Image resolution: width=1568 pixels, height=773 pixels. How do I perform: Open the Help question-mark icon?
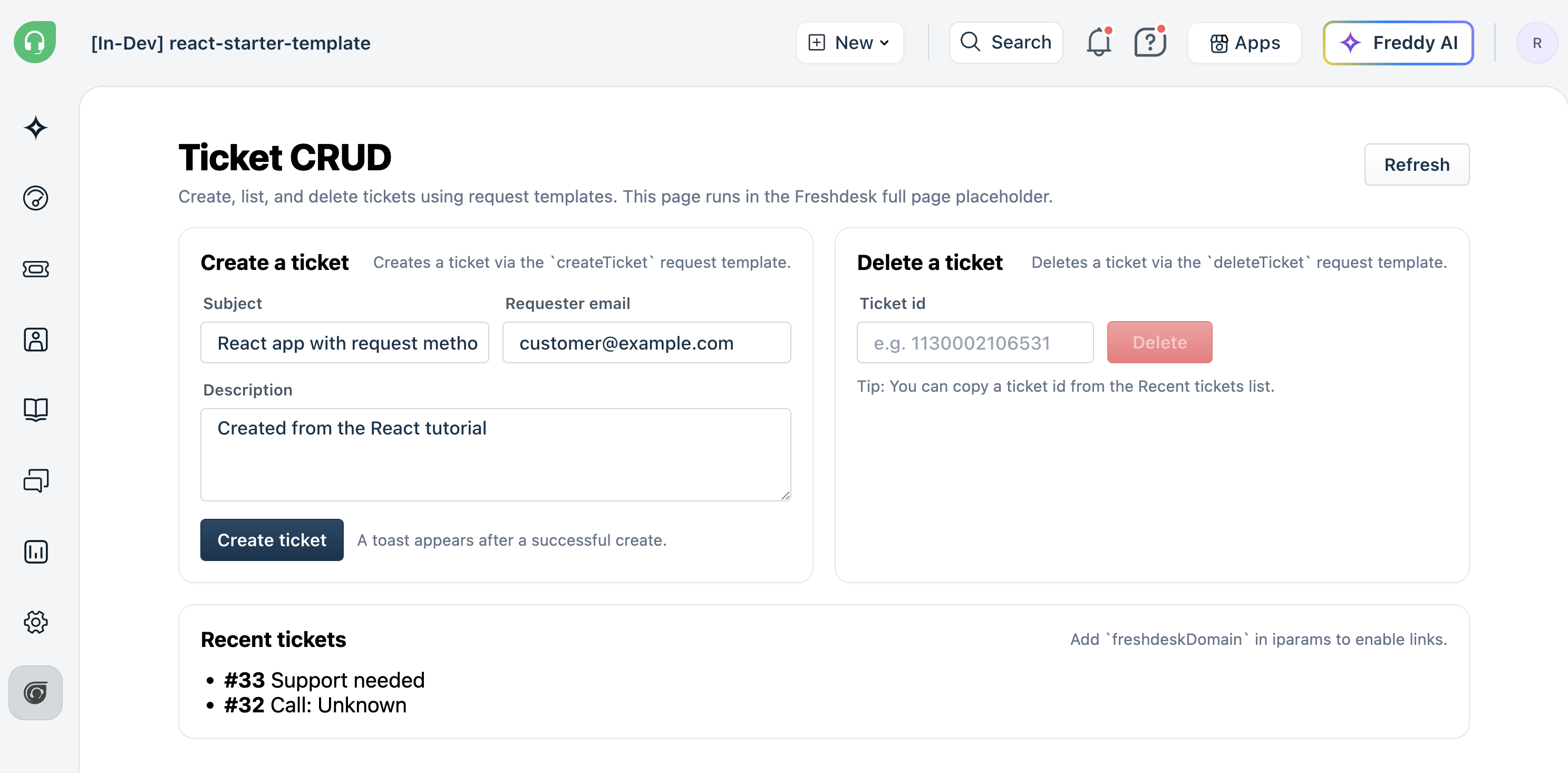[x=1150, y=42]
